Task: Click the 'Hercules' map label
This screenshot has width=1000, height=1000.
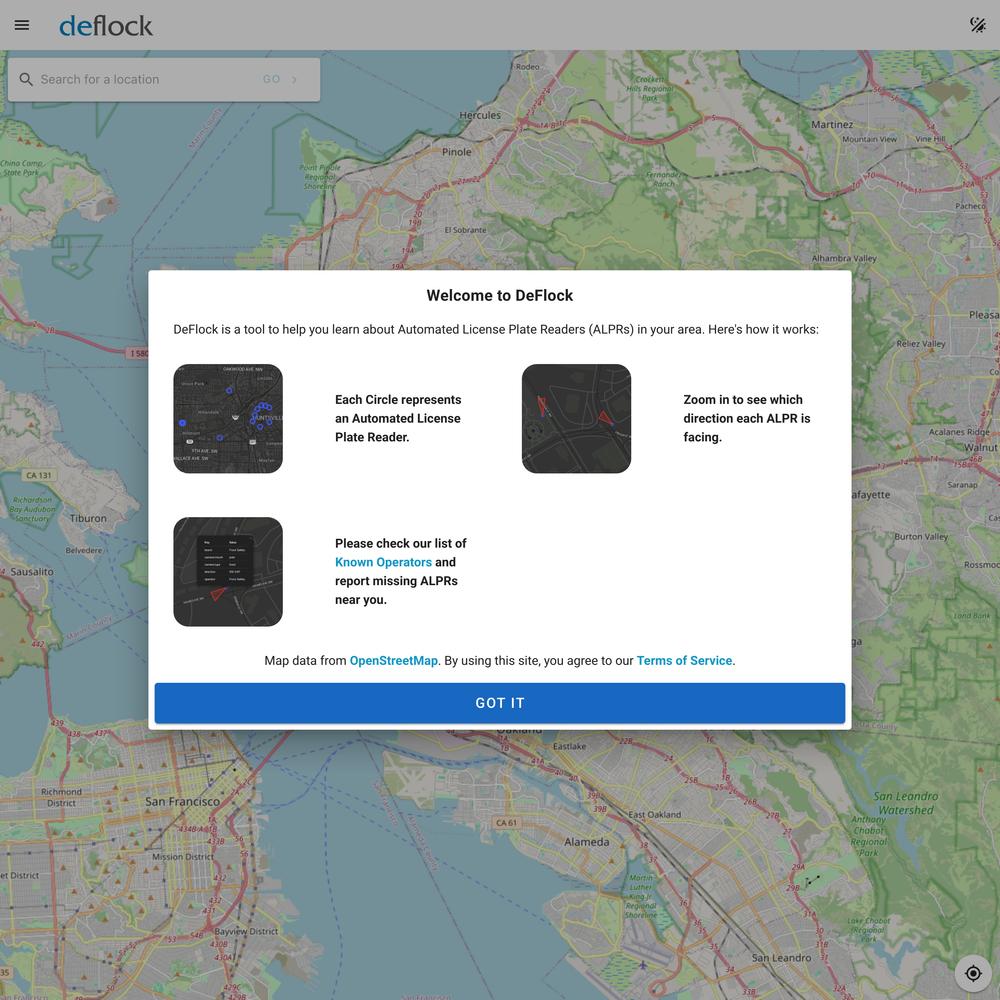Action: point(480,115)
